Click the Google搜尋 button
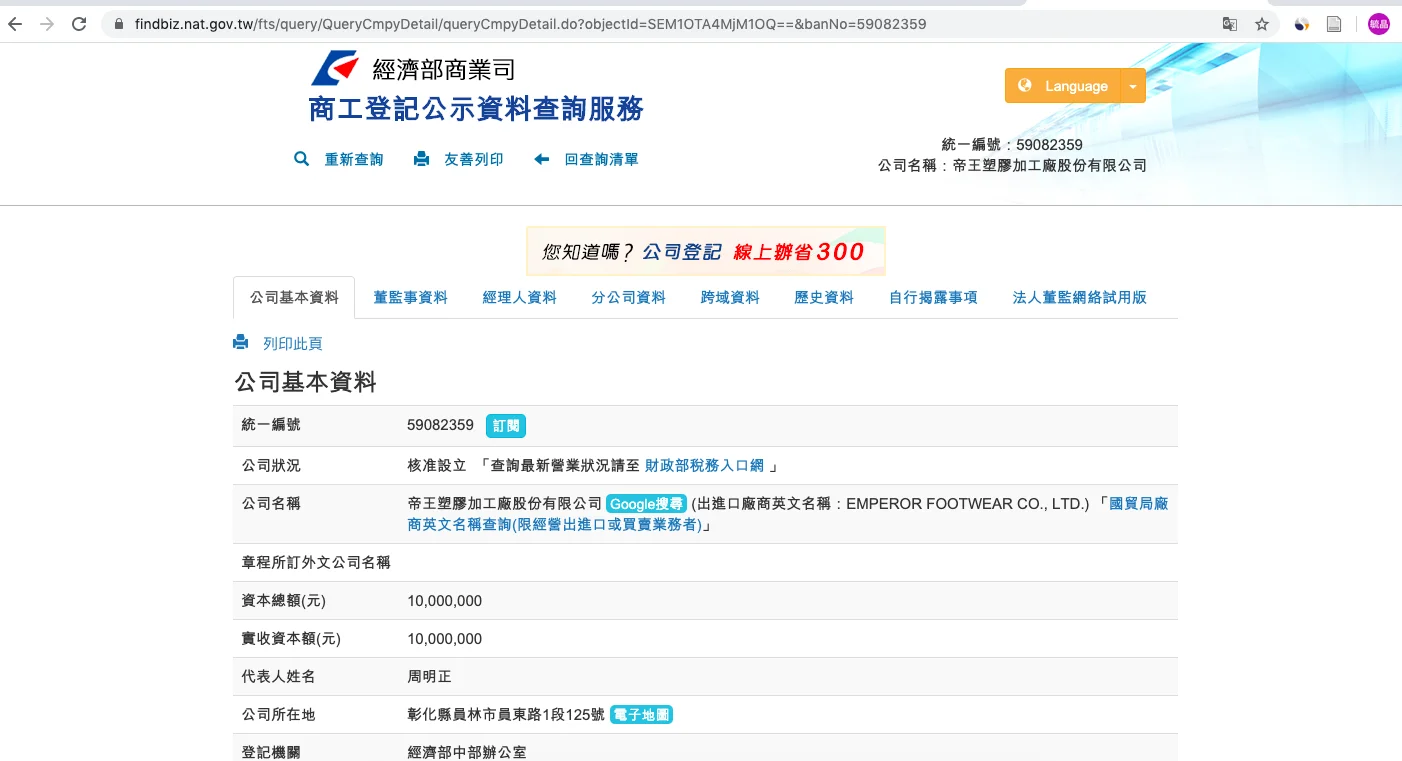The height and width of the screenshot is (761, 1402). click(x=646, y=504)
